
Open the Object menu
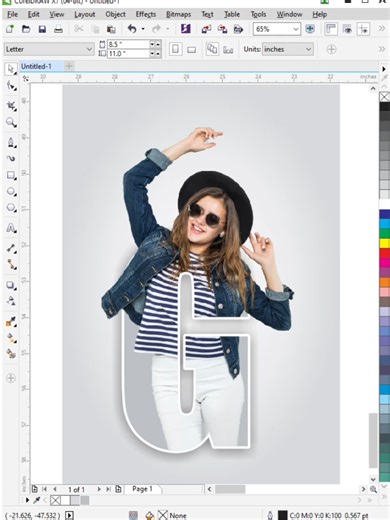click(x=115, y=14)
